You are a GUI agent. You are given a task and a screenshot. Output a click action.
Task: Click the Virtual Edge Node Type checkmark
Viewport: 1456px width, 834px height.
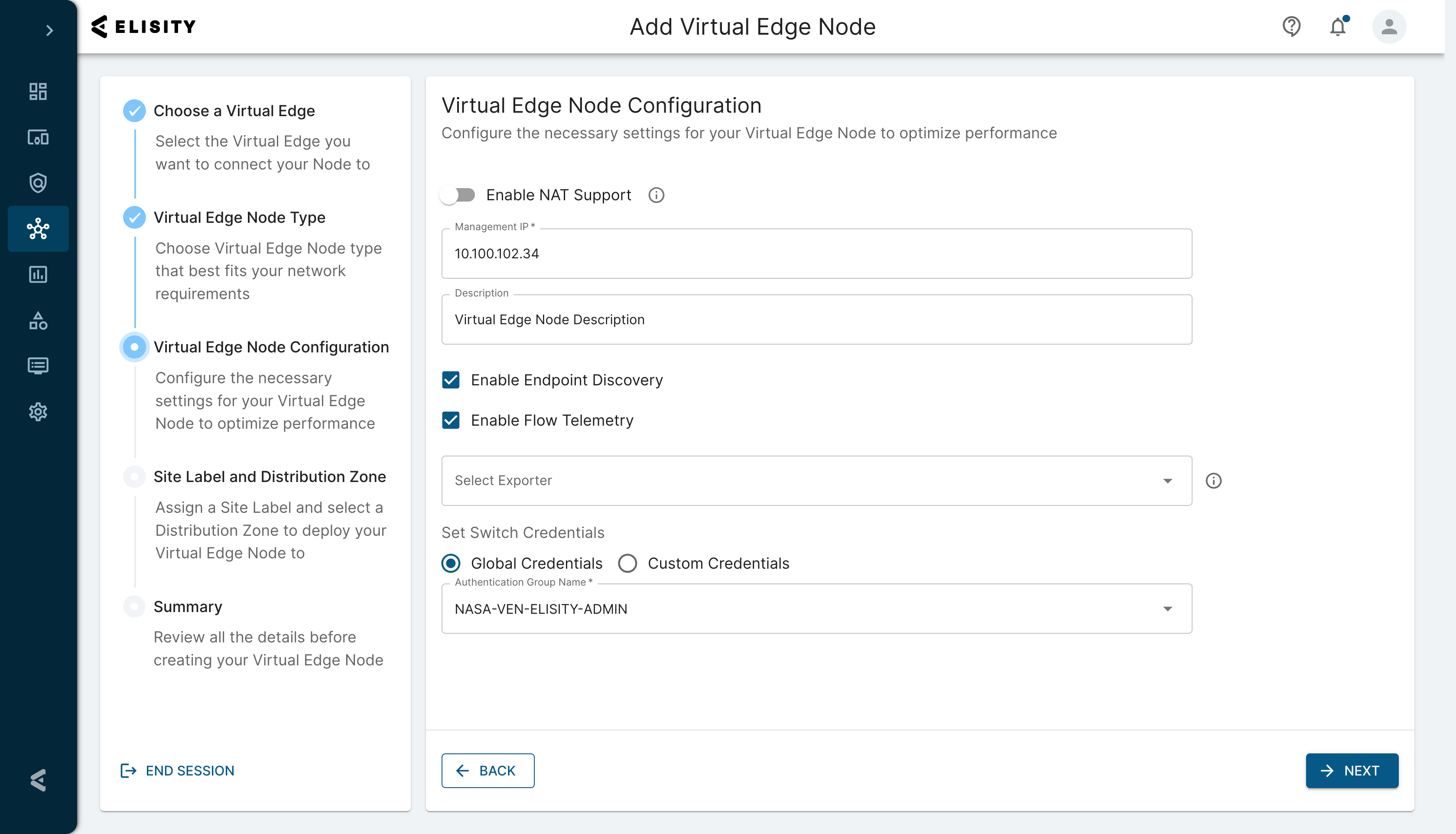coord(134,217)
